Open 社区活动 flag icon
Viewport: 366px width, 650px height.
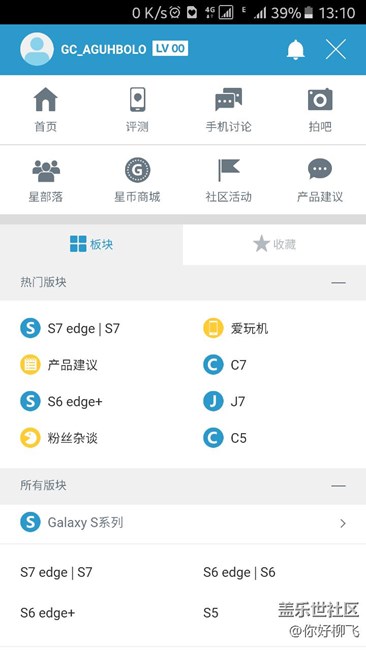coord(228,170)
